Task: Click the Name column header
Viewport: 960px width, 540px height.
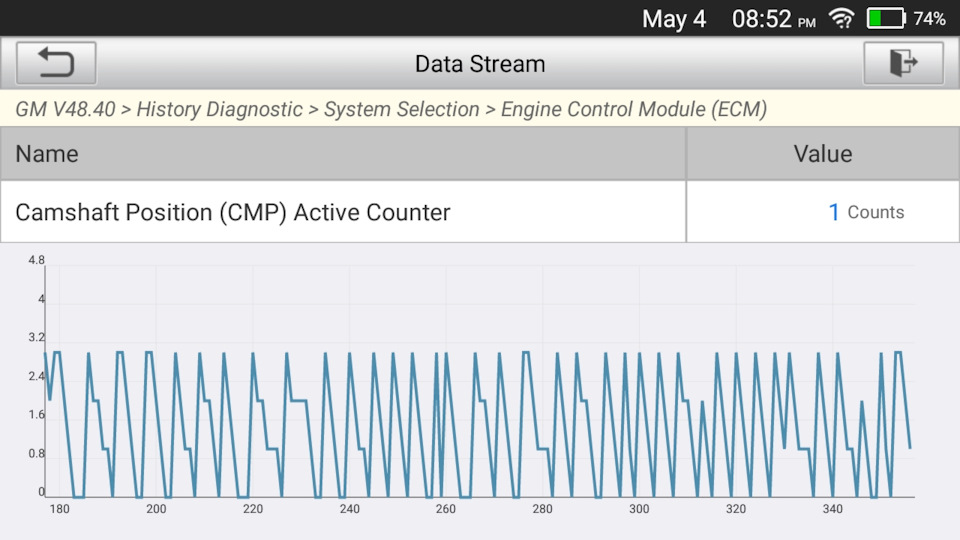Action: 47,154
